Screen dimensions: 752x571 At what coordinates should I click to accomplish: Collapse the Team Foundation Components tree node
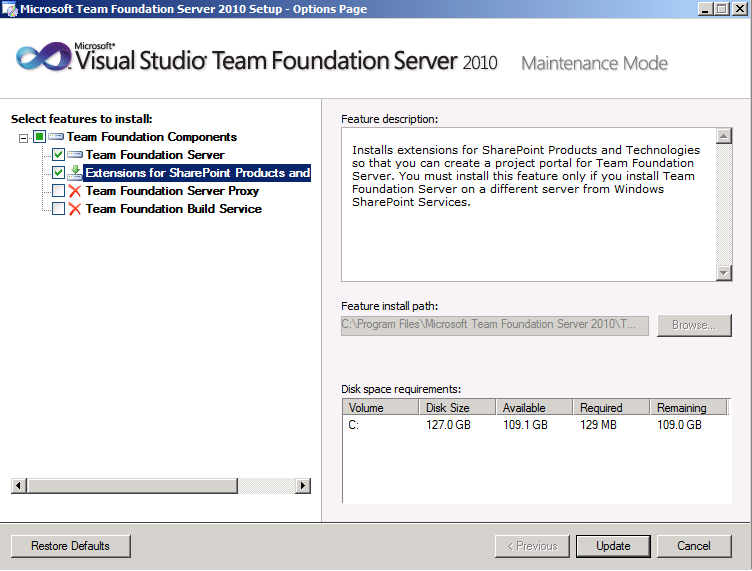23,138
